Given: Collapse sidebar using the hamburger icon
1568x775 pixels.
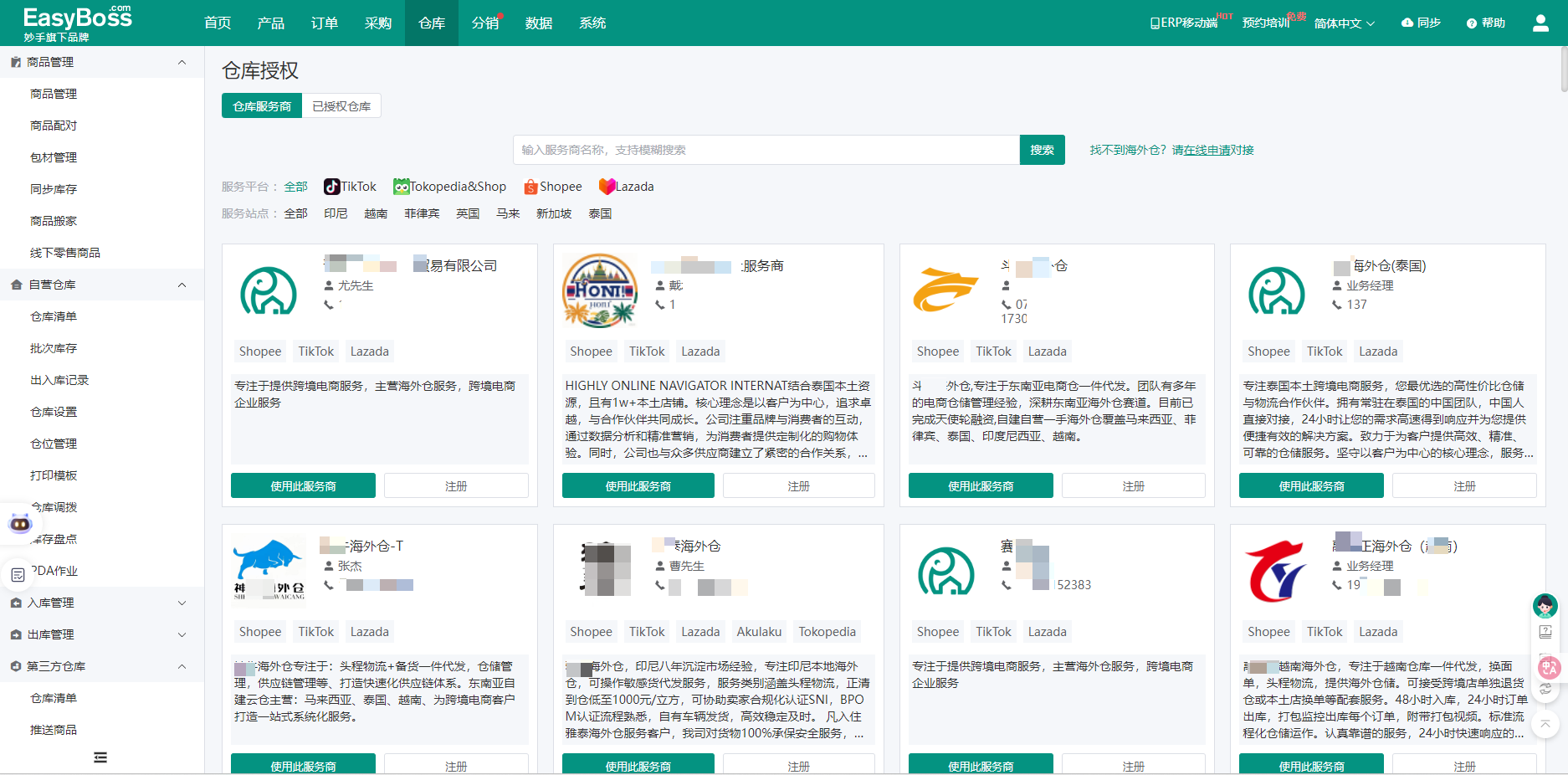Looking at the screenshot, I should click(100, 757).
